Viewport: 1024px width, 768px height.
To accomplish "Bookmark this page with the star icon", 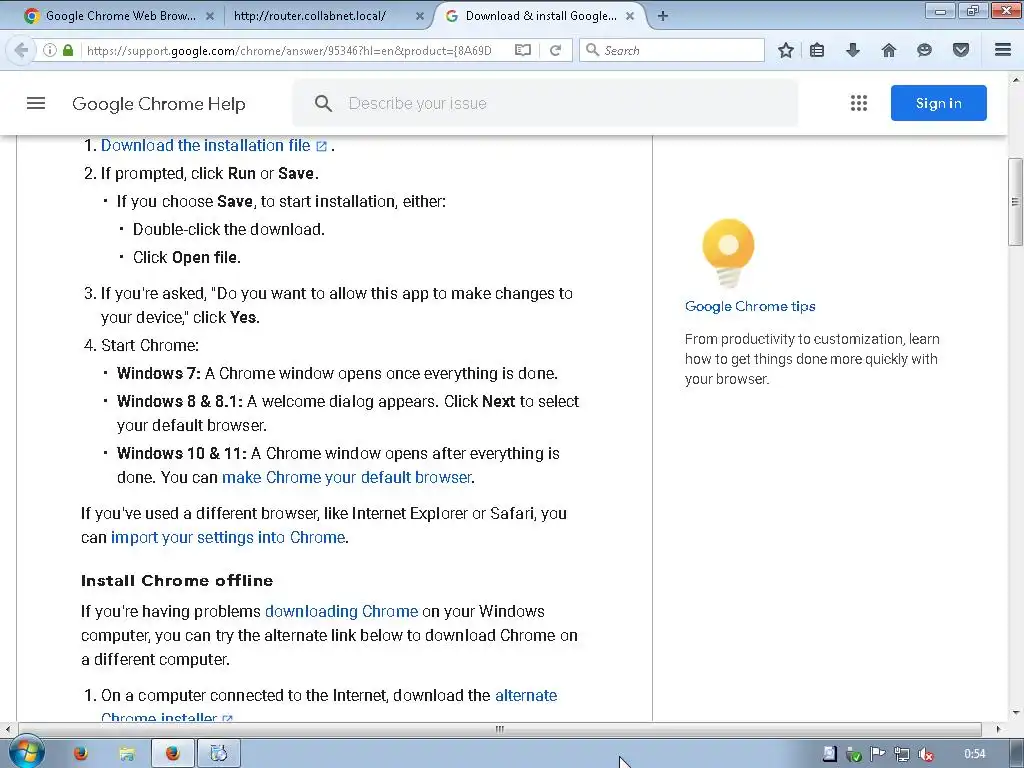I will coord(786,50).
